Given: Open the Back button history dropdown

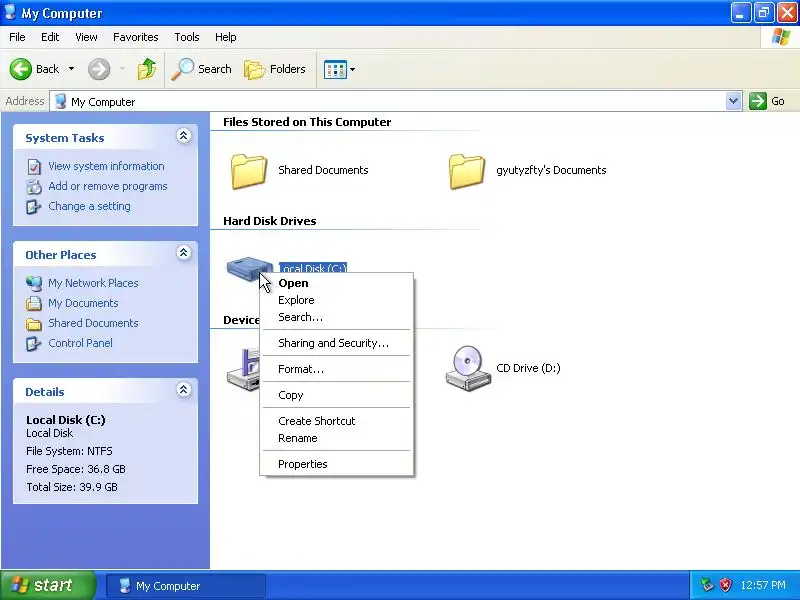Looking at the screenshot, I should click(x=71, y=69).
